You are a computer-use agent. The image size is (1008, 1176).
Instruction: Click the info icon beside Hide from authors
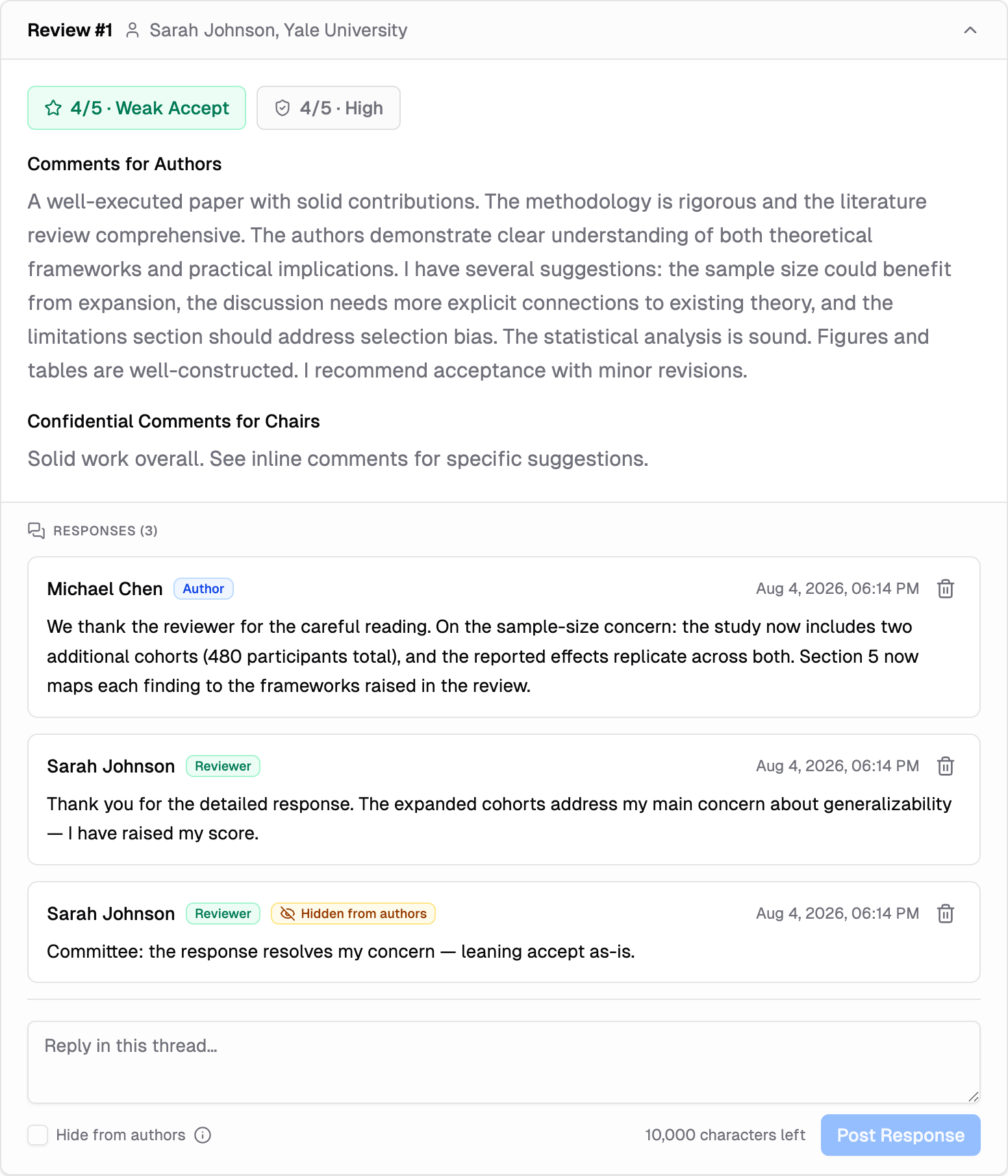203,1135
